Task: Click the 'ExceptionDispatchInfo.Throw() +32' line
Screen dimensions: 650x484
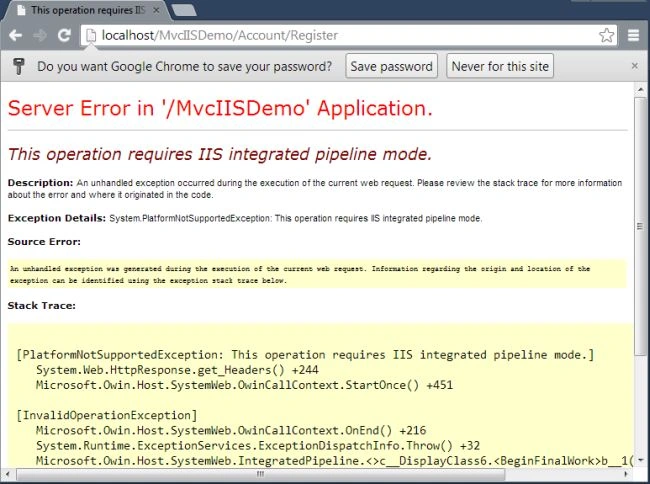Action: (x=258, y=445)
